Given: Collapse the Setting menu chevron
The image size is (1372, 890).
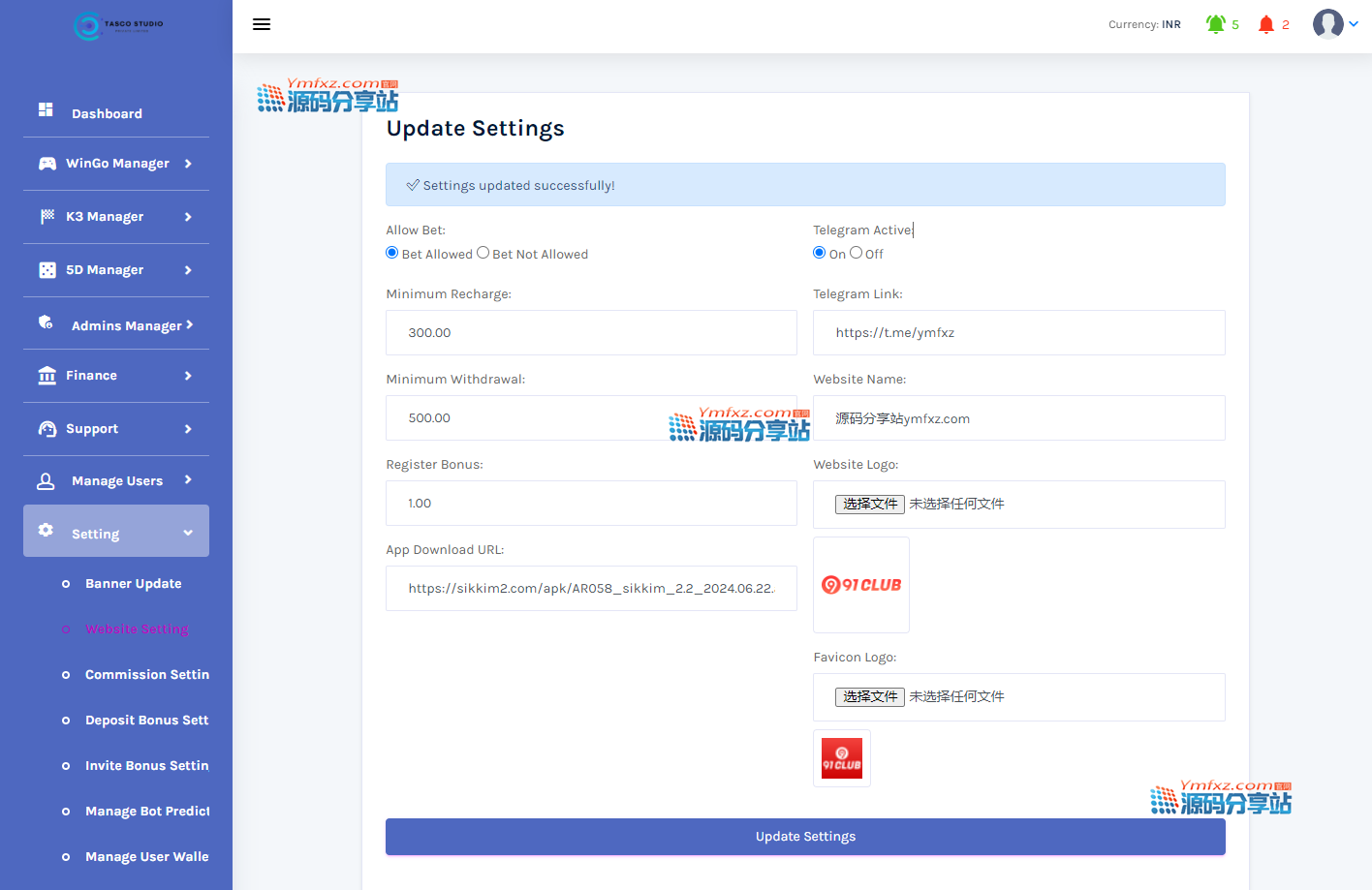Looking at the screenshot, I should pyautogui.click(x=188, y=533).
